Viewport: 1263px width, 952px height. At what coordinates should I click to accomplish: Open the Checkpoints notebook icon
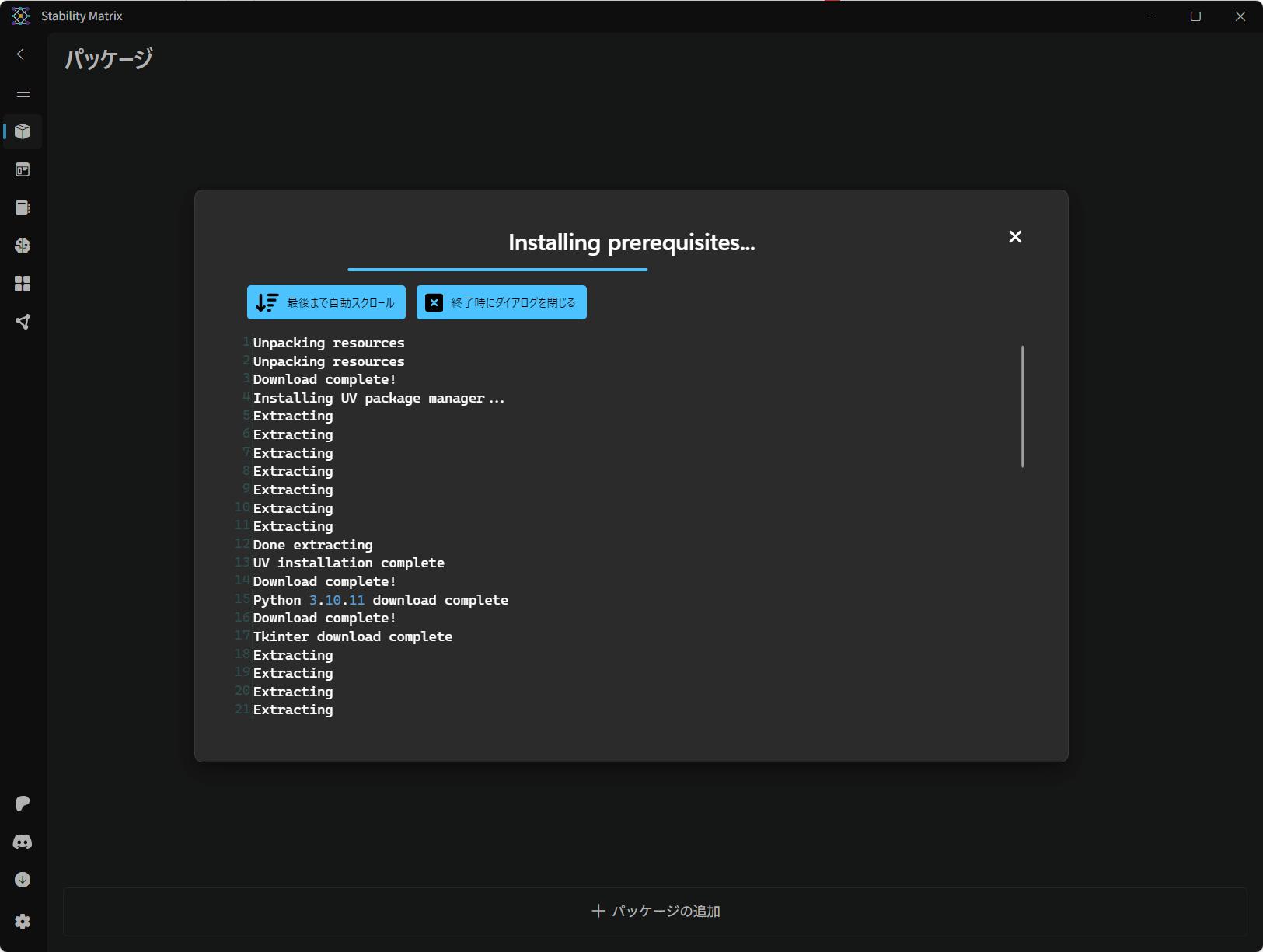click(23, 207)
